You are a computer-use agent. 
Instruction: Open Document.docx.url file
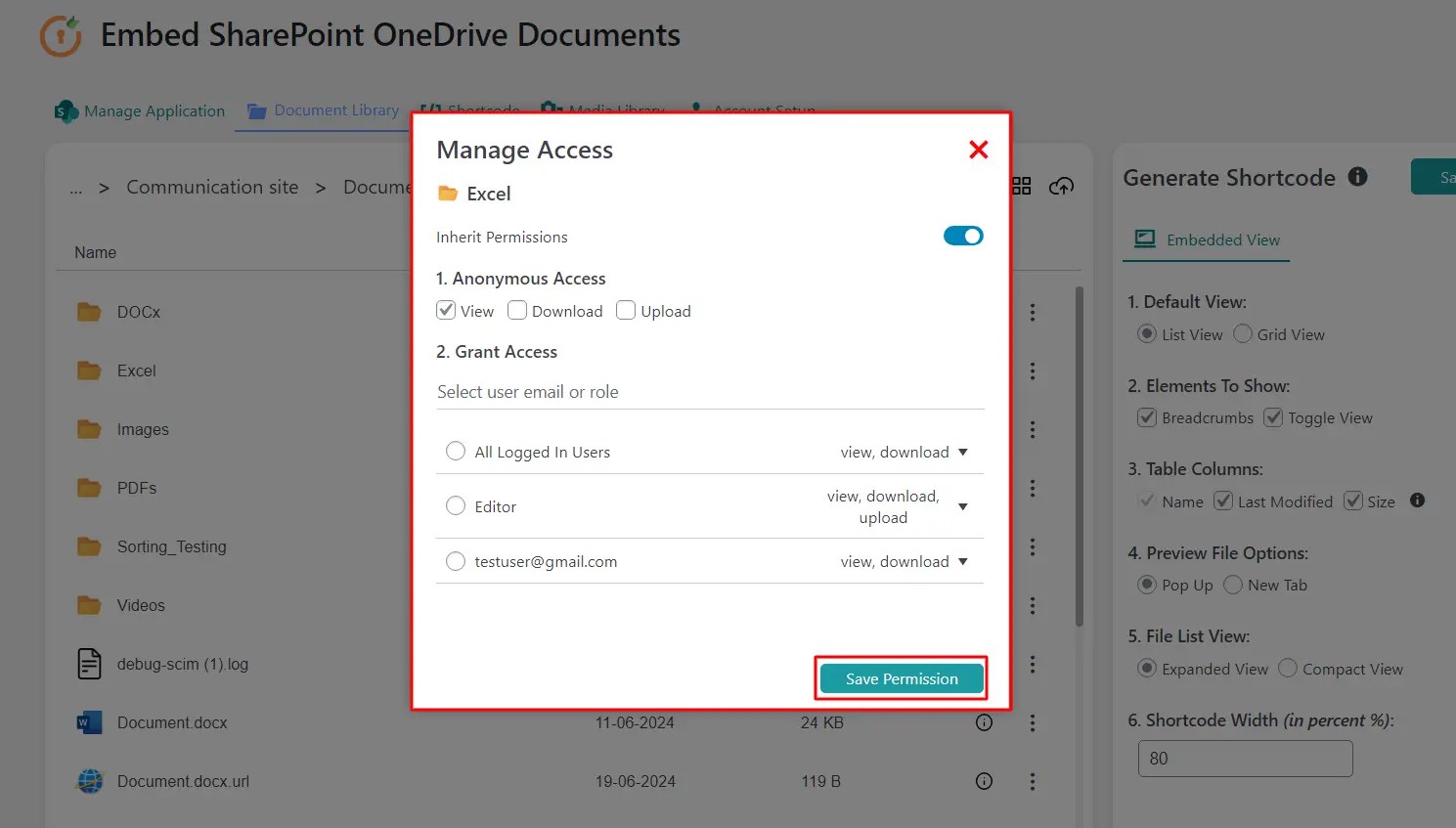pos(183,781)
